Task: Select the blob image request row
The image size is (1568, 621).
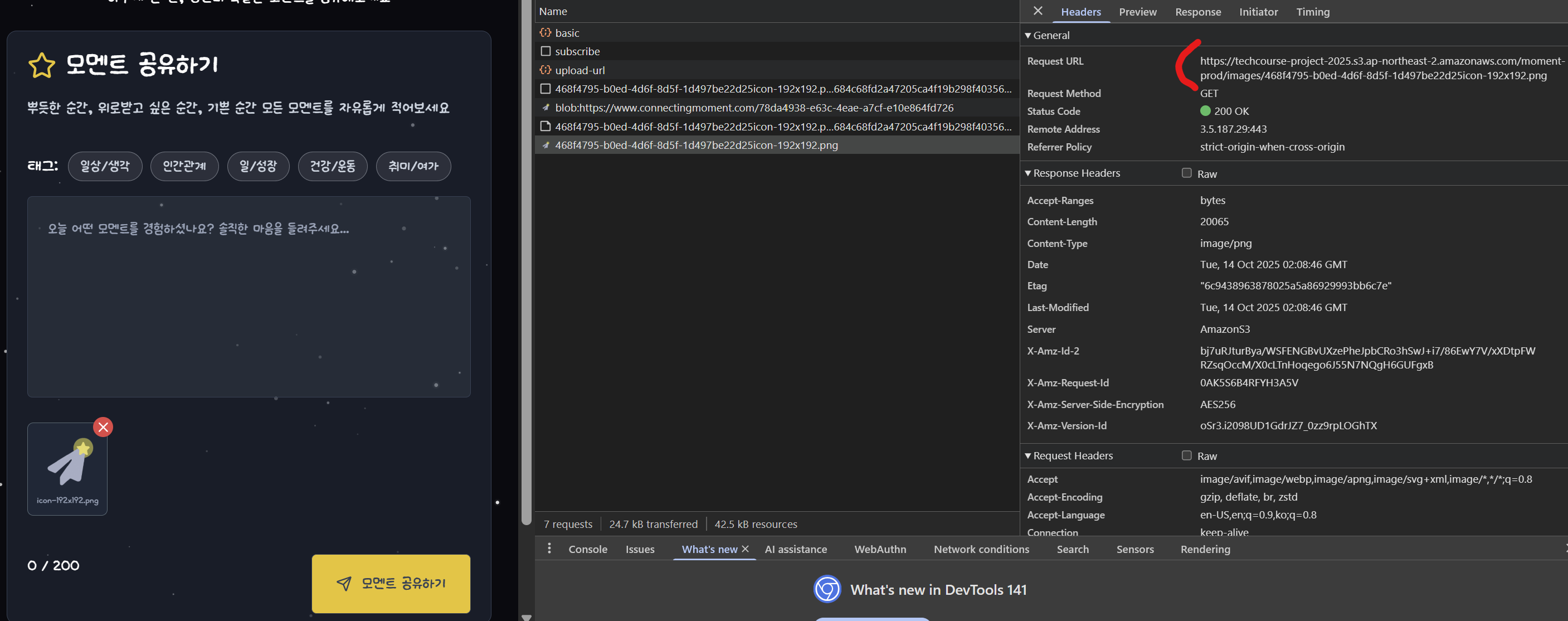Action: (x=753, y=108)
